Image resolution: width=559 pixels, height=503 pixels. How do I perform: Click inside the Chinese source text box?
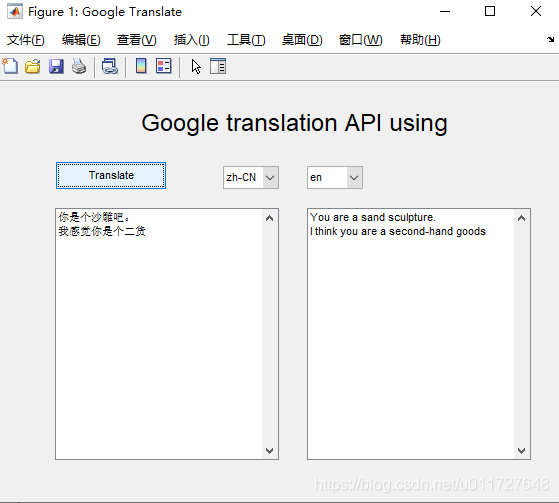tap(159, 334)
